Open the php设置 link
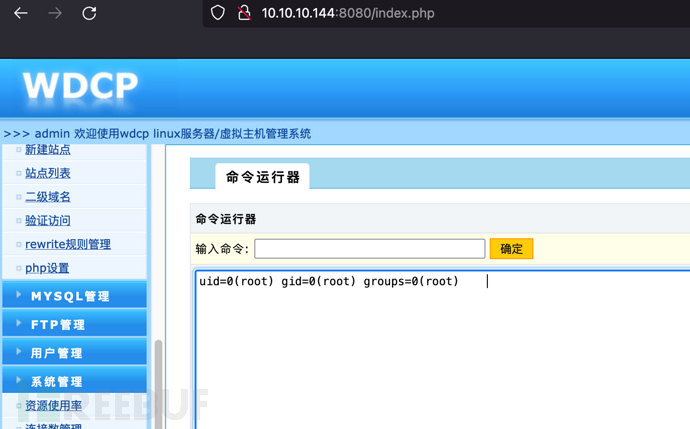Viewport: 690px width, 429px height. (x=47, y=268)
